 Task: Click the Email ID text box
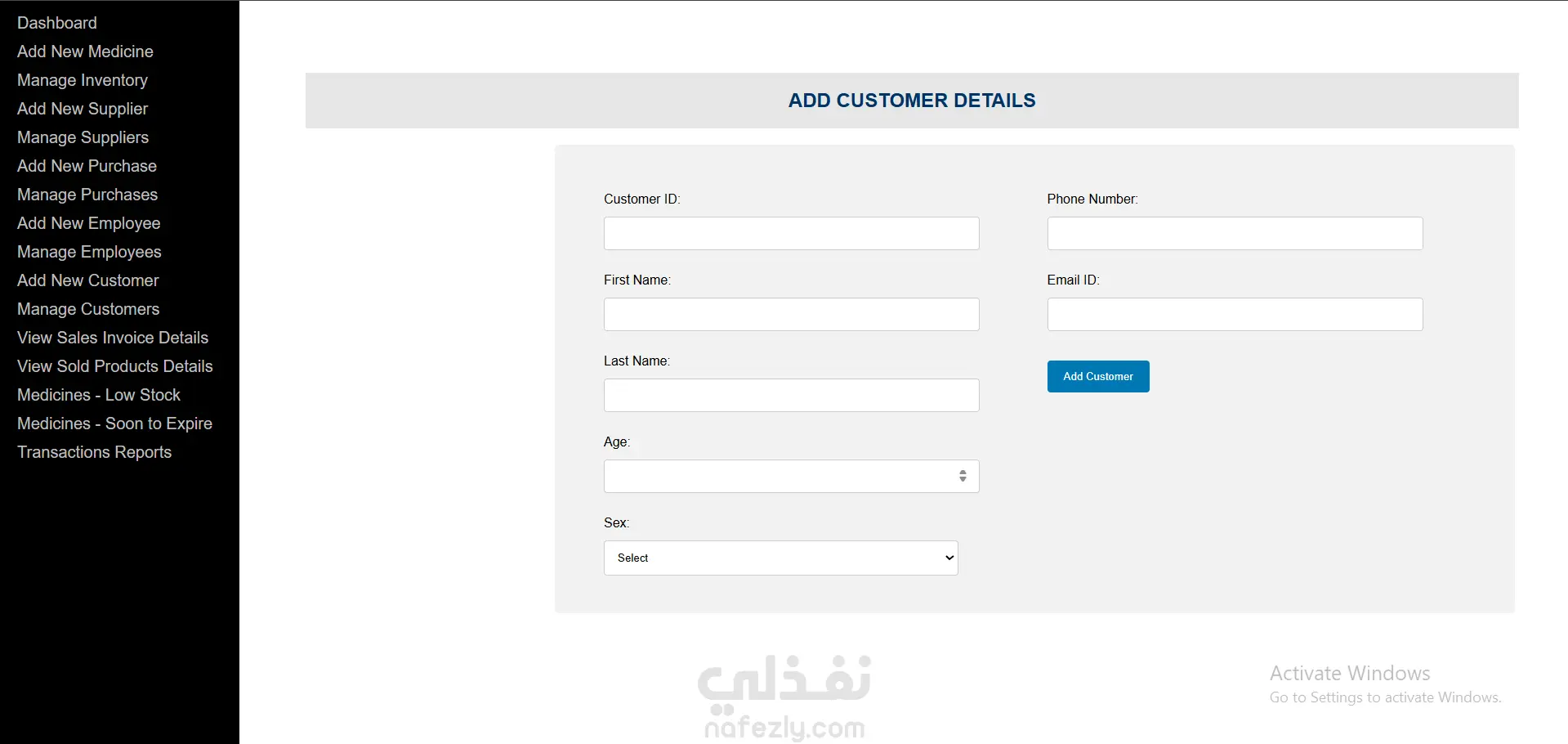[1235, 314]
